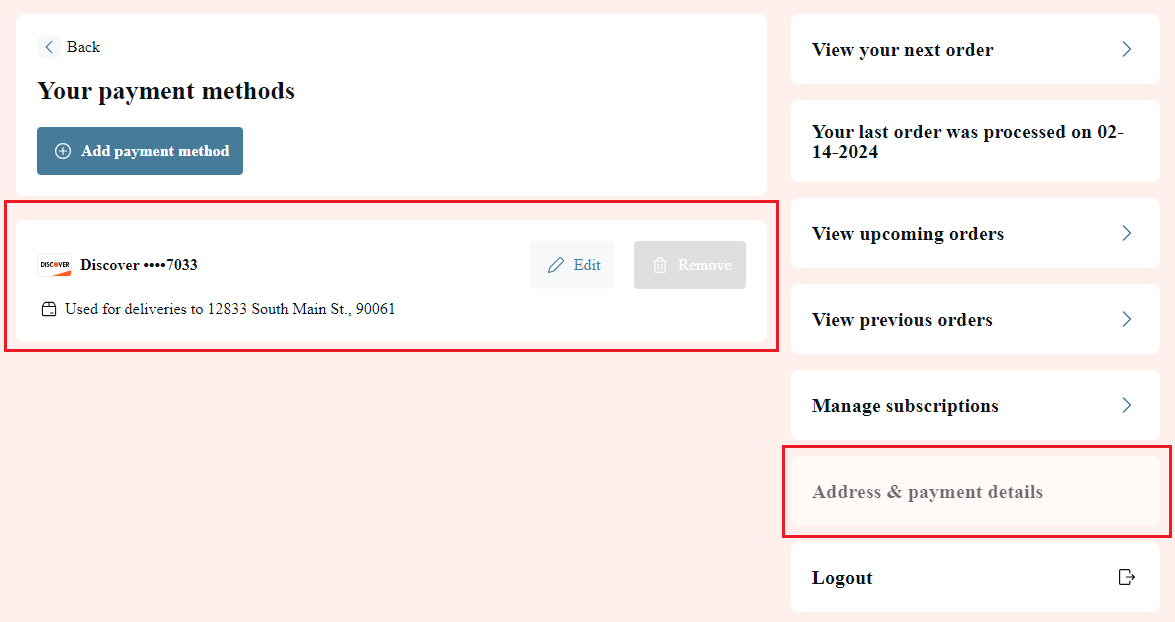
Task: Expand View upcoming orders arrow
Action: coord(1126,234)
